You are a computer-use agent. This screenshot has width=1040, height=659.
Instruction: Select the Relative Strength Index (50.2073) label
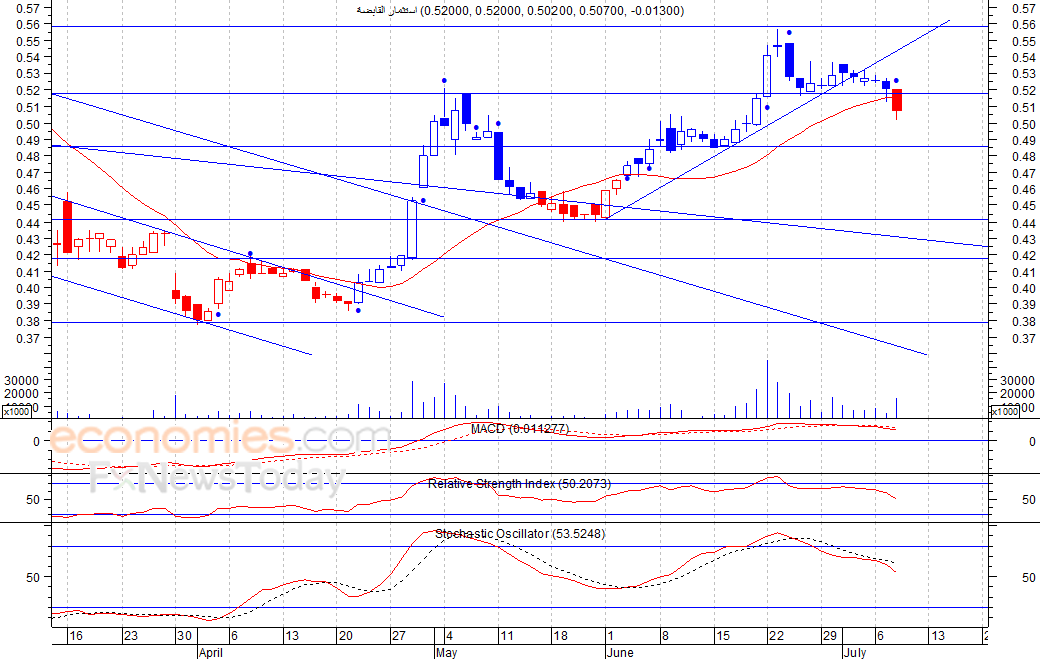pyautogui.click(x=519, y=484)
